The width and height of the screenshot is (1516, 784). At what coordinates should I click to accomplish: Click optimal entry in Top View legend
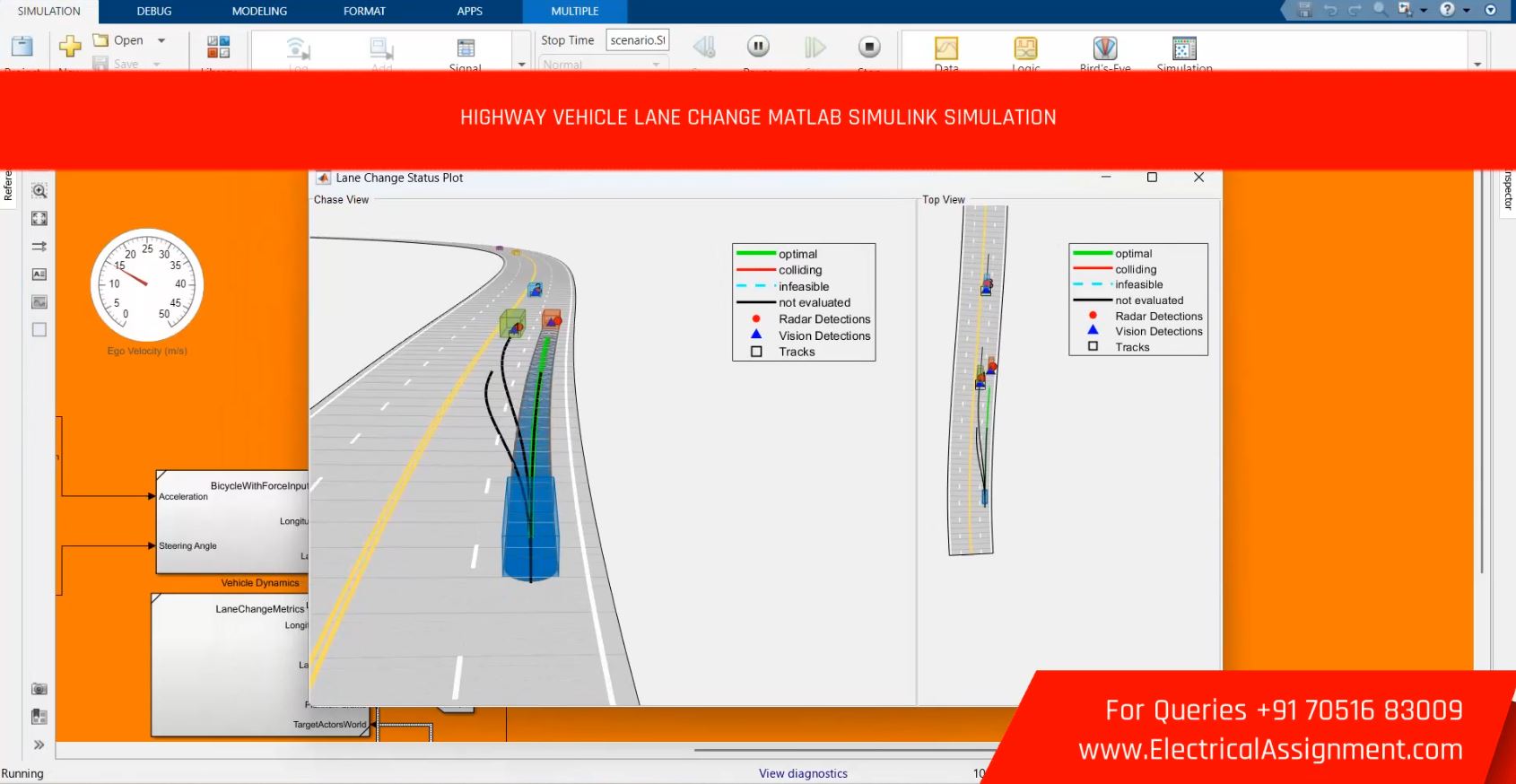point(1134,254)
